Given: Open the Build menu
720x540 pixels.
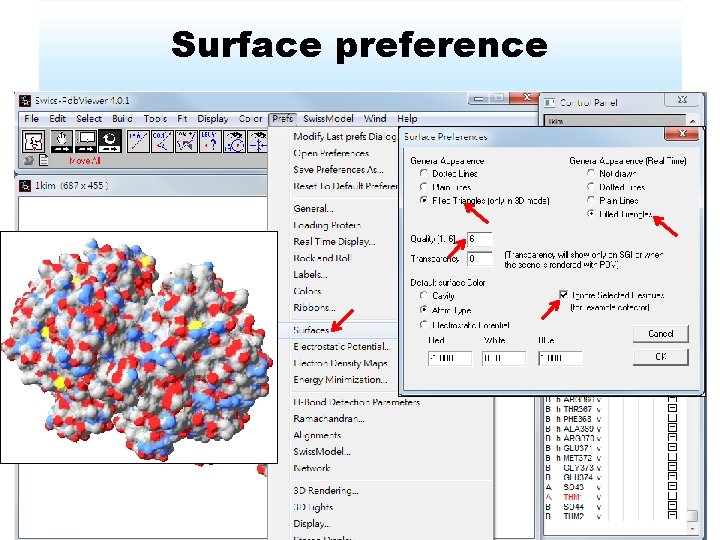Looking at the screenshot, I should 122,118.
